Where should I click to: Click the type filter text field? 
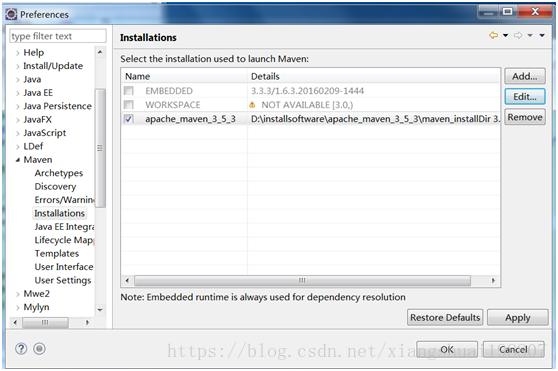coord(58,36)
